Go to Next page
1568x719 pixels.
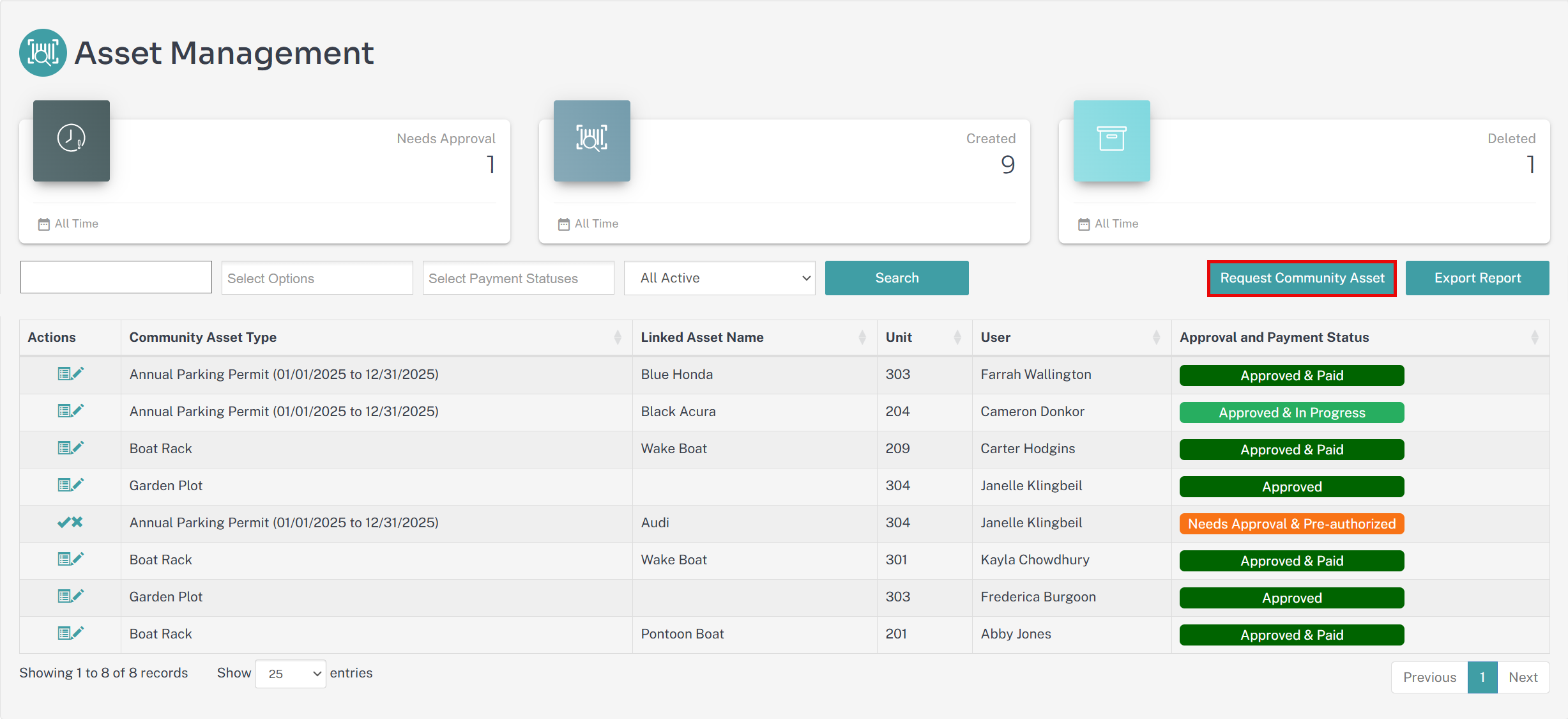pos(1523,677)
